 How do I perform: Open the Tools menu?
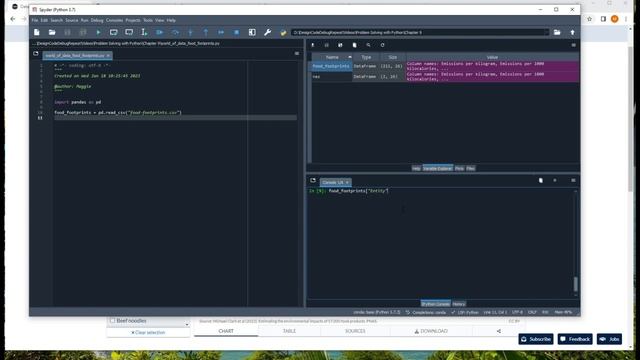point(148,20)
